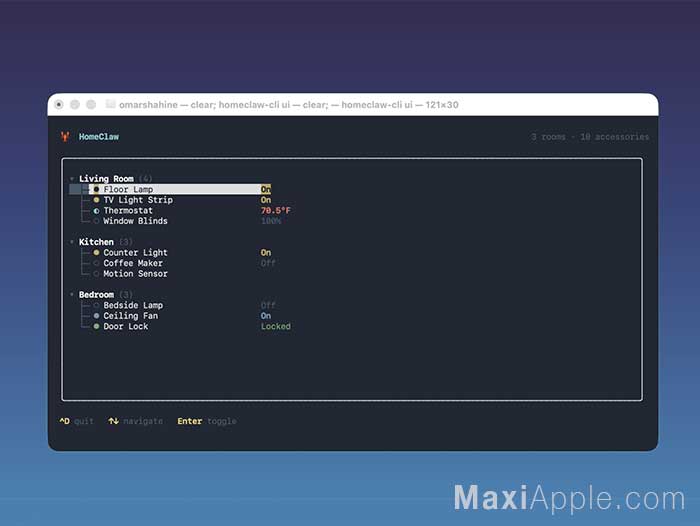Click the Door Lock green status dot
This screenshot has height=526, width=700.
coord(96,326)
